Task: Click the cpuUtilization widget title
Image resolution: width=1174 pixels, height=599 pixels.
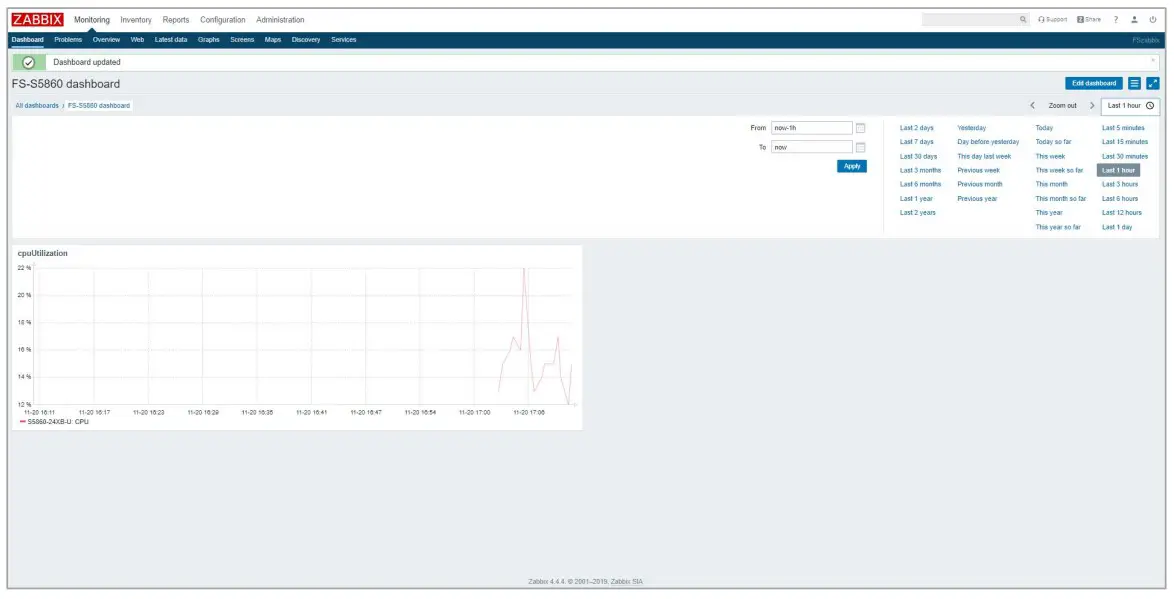Action: [x=43, y=253]
